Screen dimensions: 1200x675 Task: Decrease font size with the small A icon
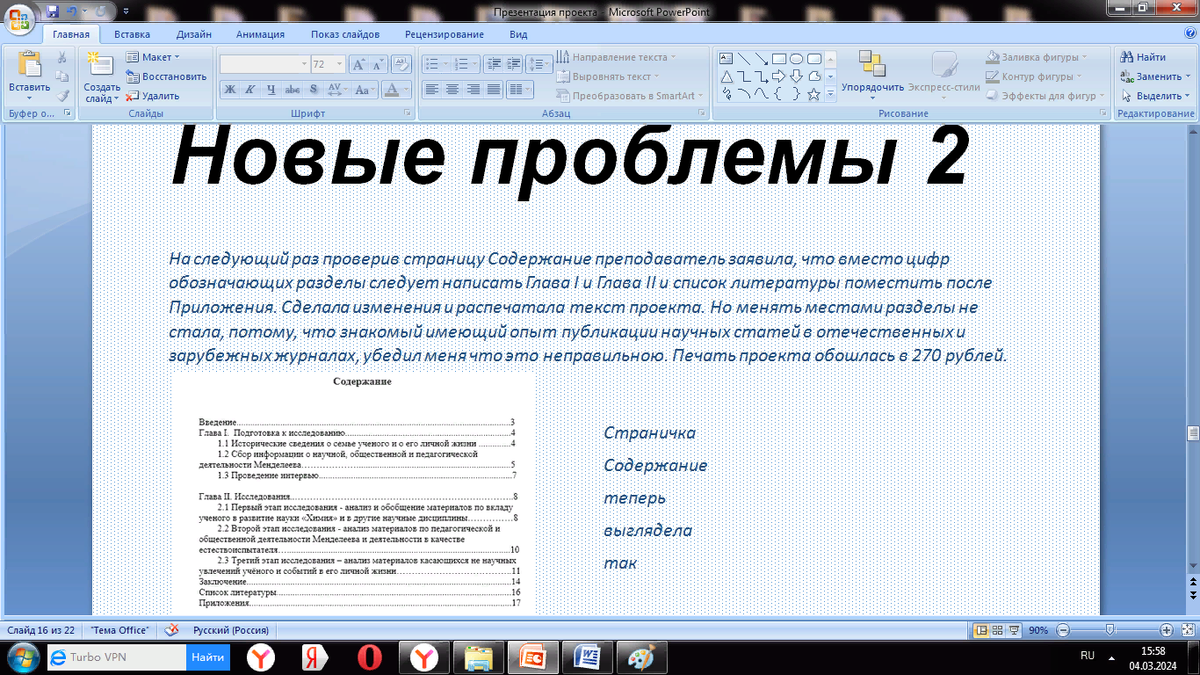pyautogui.click(x=378, y=64)
